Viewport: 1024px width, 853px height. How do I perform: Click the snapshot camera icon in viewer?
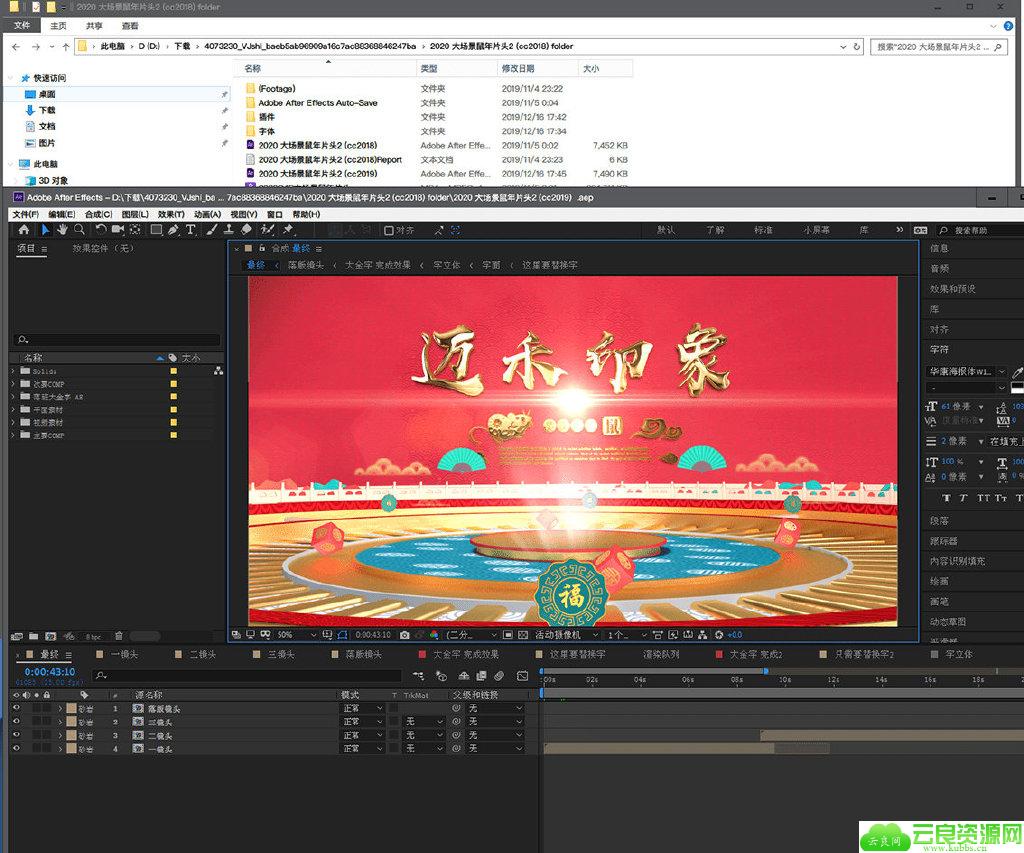tap(404, 635)
